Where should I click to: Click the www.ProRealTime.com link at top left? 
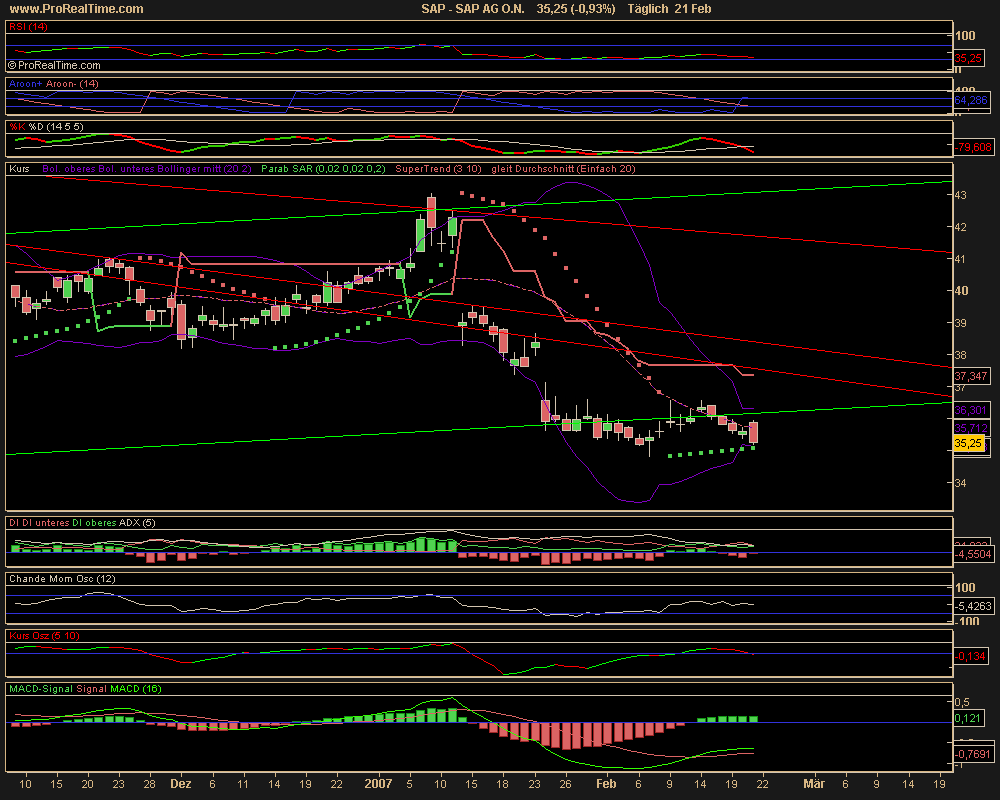74,9
